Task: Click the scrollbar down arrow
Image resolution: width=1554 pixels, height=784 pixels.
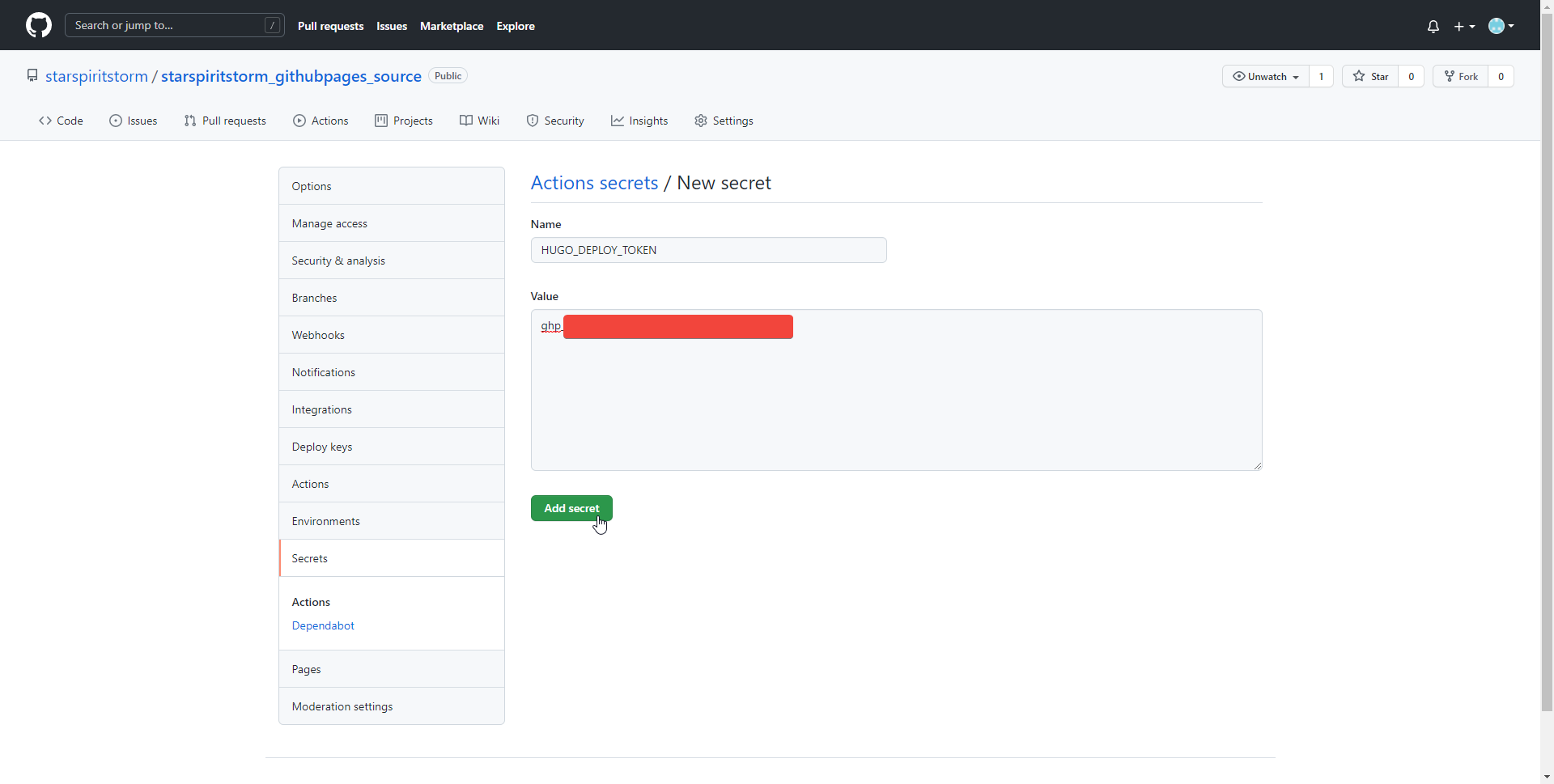Action: [x=1547, y=777]
